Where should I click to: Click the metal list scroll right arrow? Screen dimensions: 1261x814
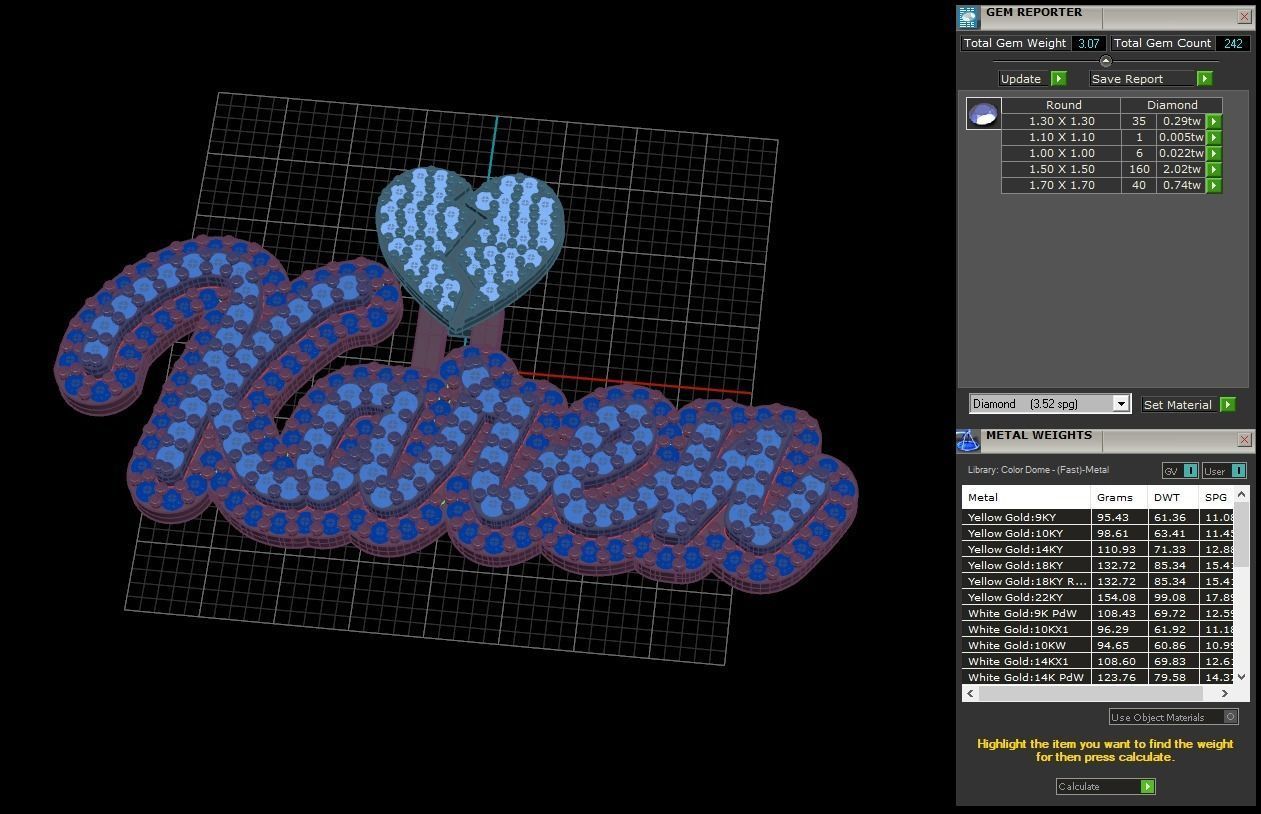coord(1224,693)
